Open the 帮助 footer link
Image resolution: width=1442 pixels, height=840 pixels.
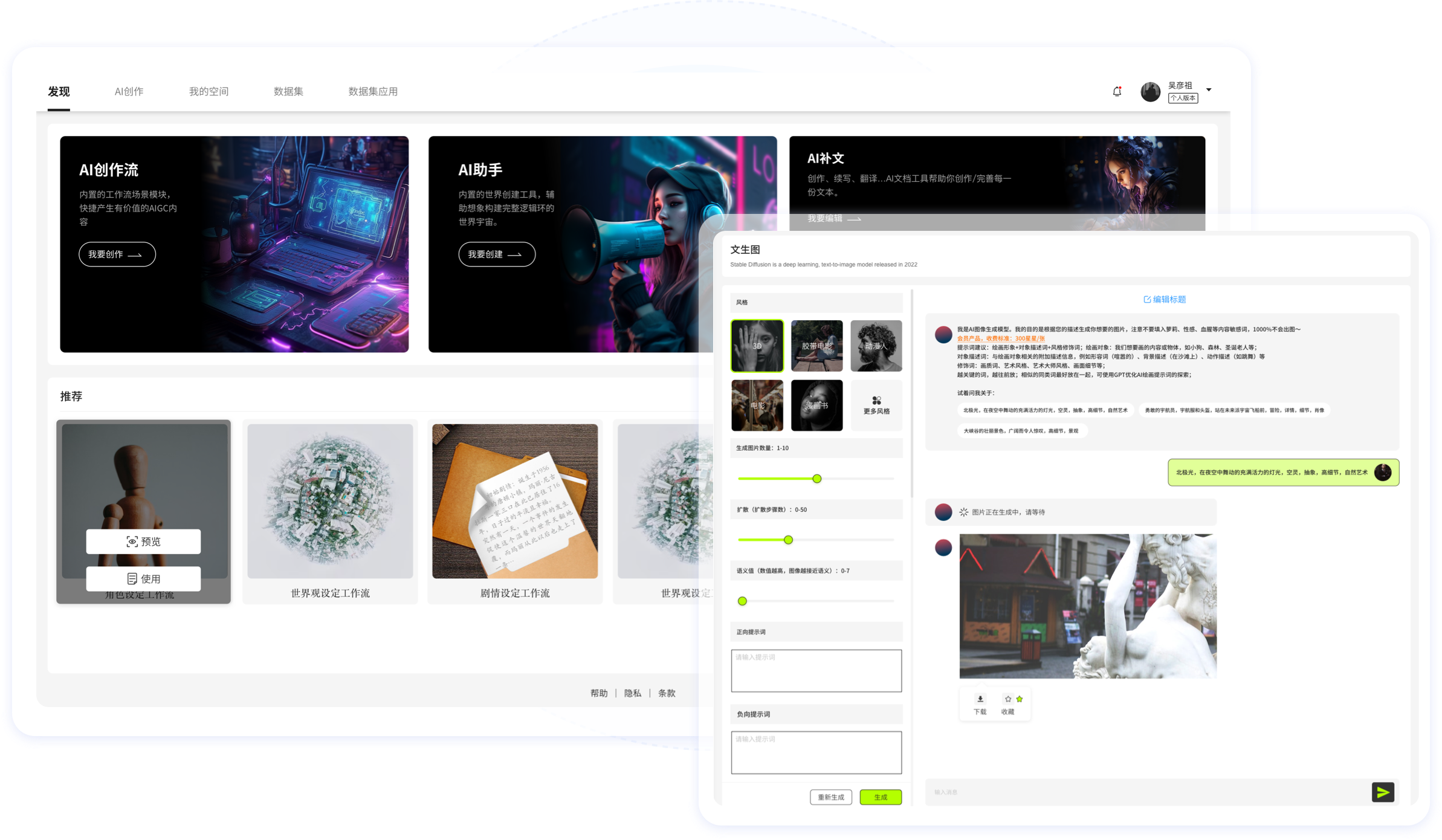pyautogui.click(x=599, y=693)
